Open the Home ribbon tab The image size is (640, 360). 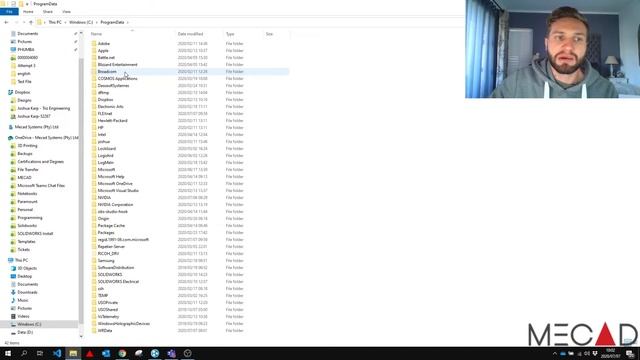[28, 11]
